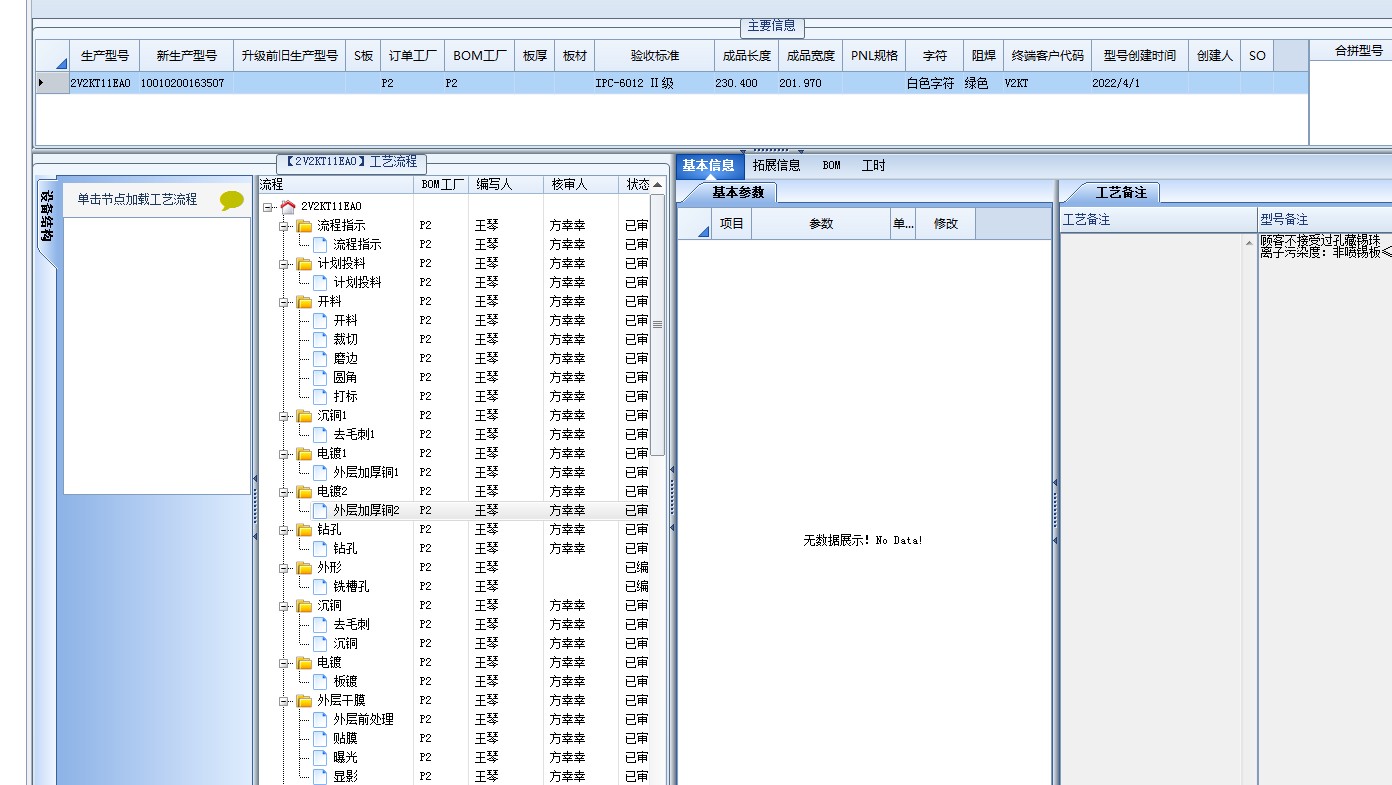Screen dimensions: 1392x785
Task: Click the 成品长度 column header
Action: [x=747, y=56]
